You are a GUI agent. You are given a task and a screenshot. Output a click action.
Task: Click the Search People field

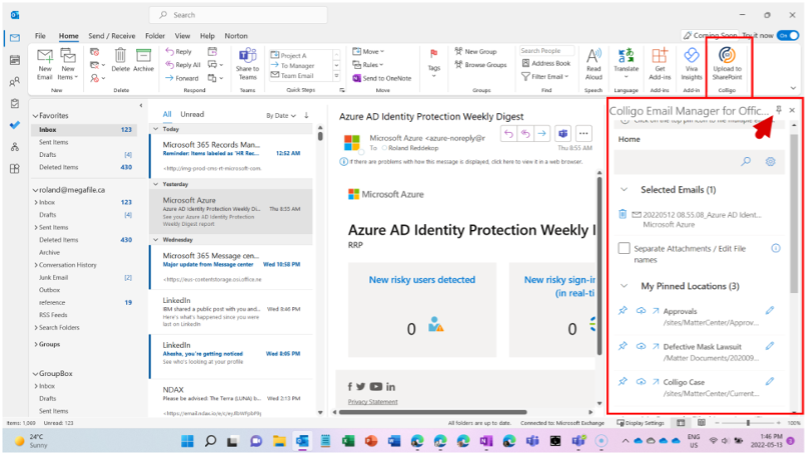click(546, 50)
